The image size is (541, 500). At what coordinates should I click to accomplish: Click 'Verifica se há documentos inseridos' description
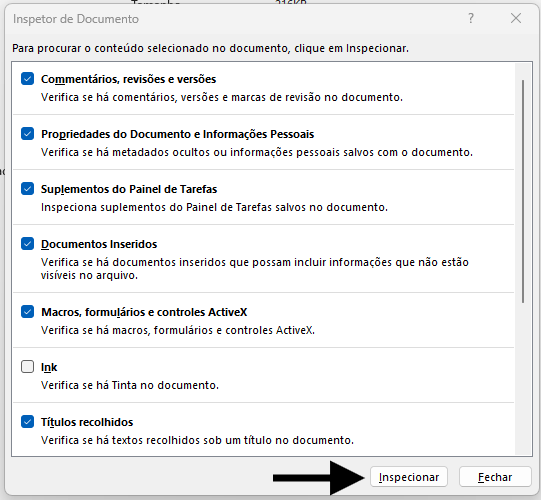[x=255, y=268]
